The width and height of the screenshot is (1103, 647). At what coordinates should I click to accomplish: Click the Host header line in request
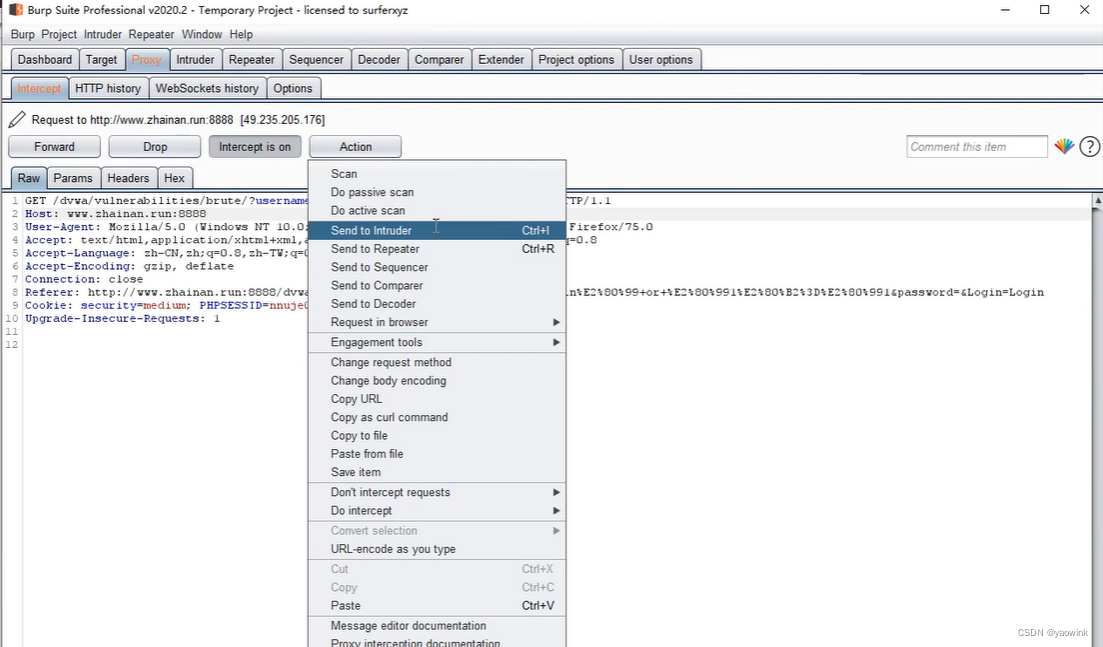pos(115,214)
